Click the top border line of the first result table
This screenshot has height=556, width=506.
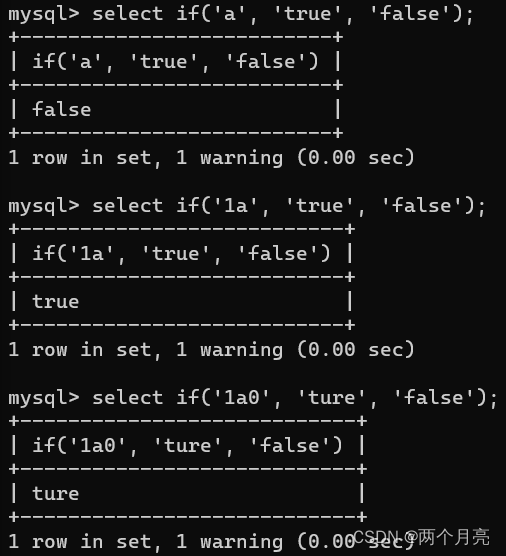(x=176, y=37)
